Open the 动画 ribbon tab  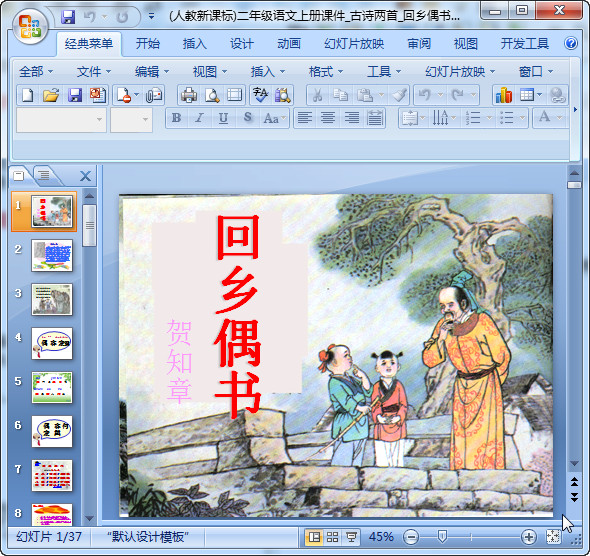(289, 44)
